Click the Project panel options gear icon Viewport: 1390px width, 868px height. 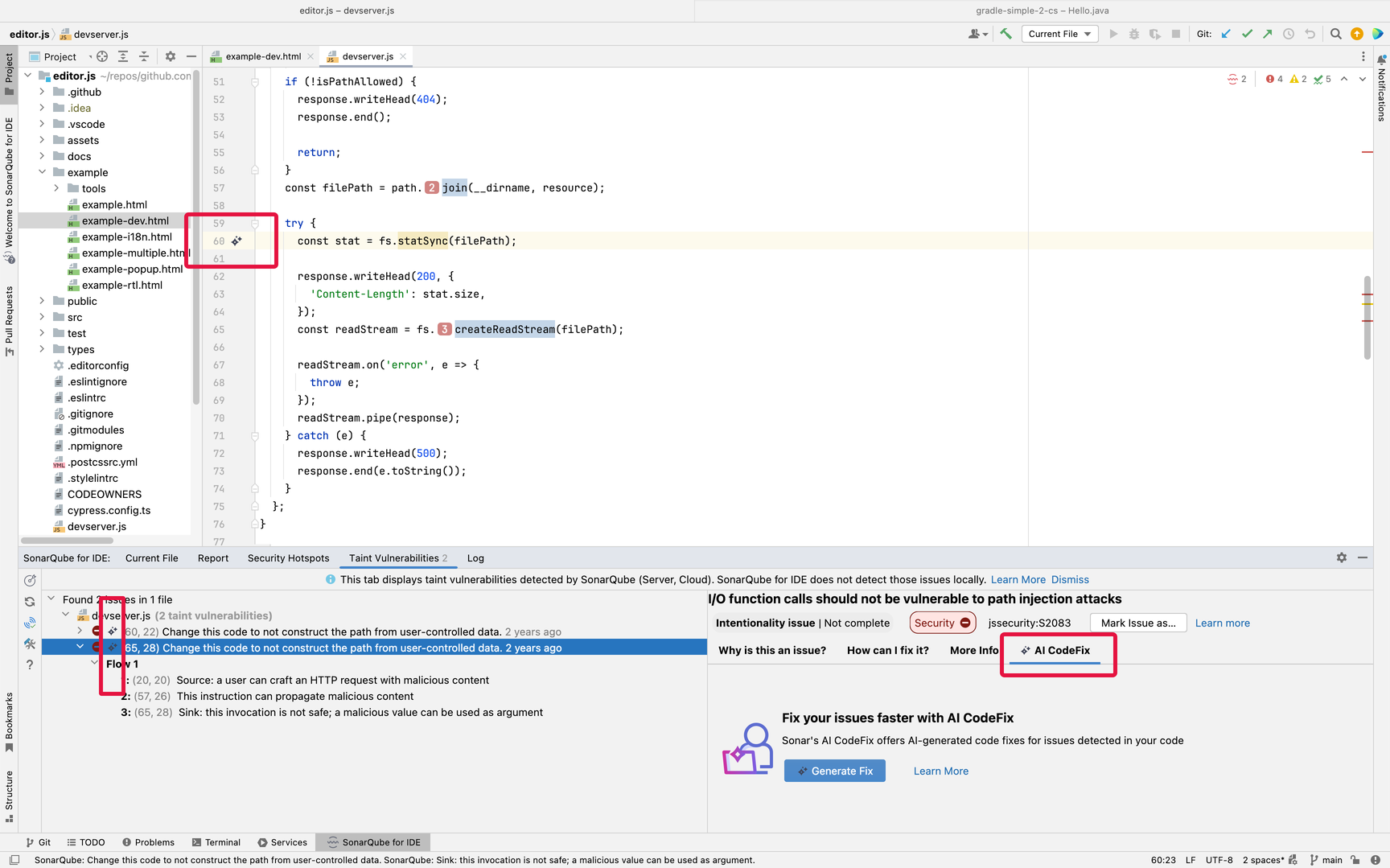tap(170, 56)
